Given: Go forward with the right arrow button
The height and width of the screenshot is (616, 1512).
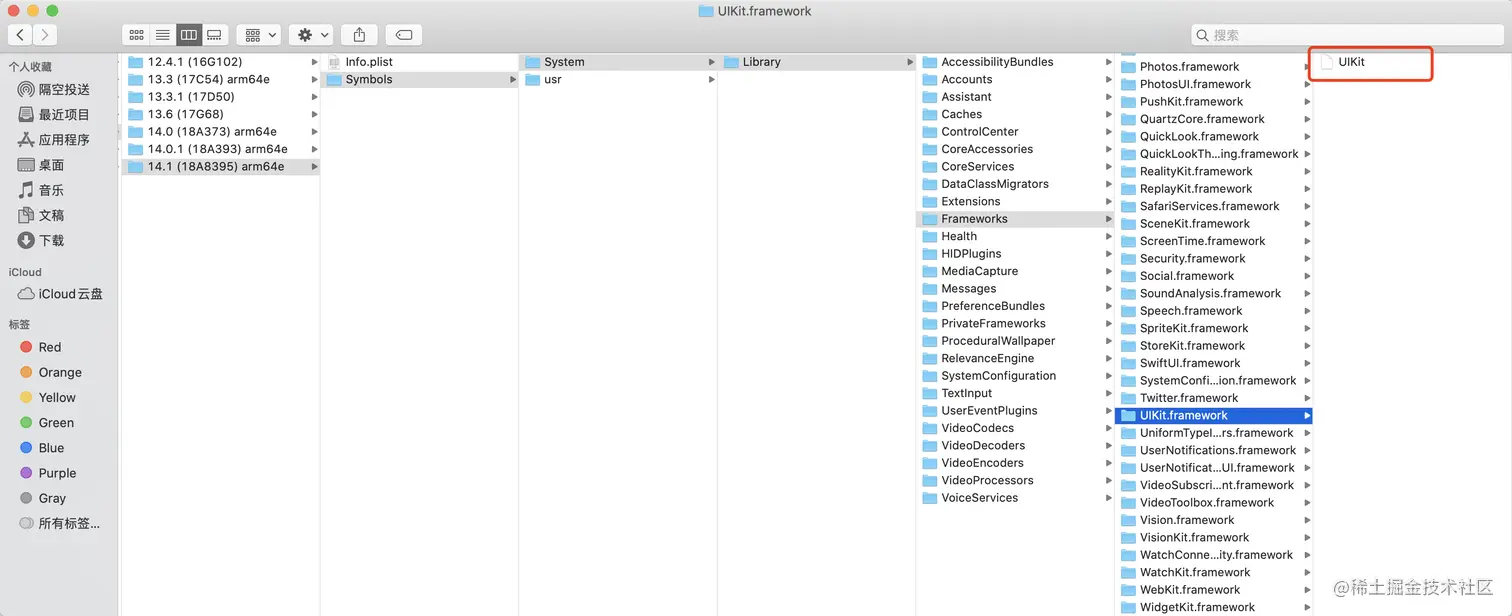Looking at the screenshot, I should (x=44, y=35).
